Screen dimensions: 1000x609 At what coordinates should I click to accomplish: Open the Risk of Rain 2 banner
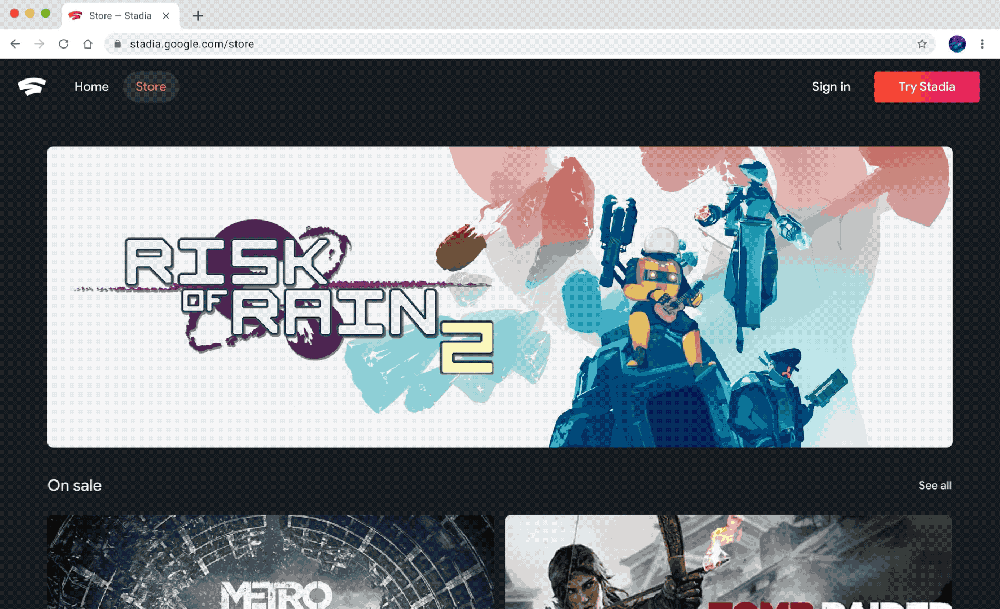[x=500, y=297]
